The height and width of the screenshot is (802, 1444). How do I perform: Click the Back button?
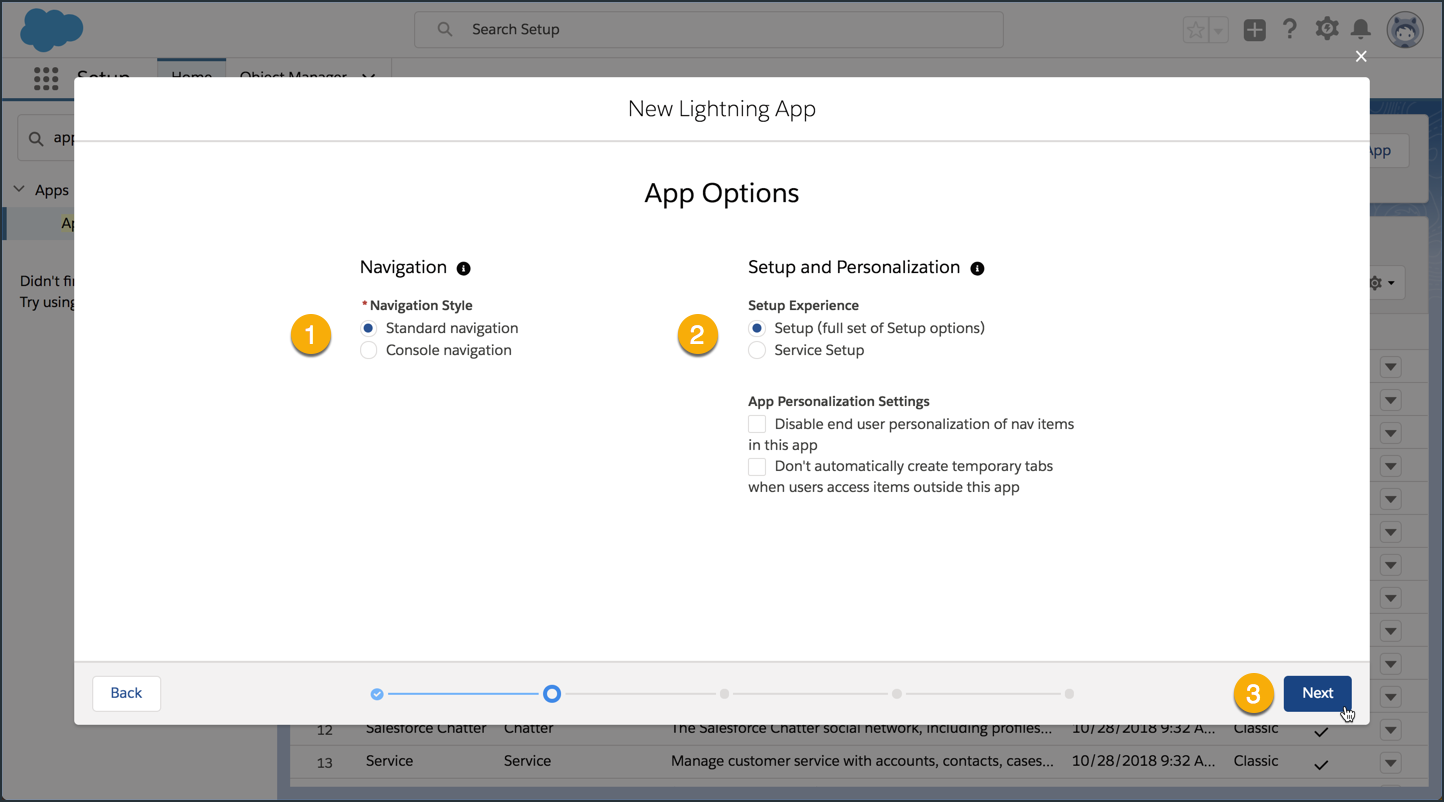[x=126, y=693]
